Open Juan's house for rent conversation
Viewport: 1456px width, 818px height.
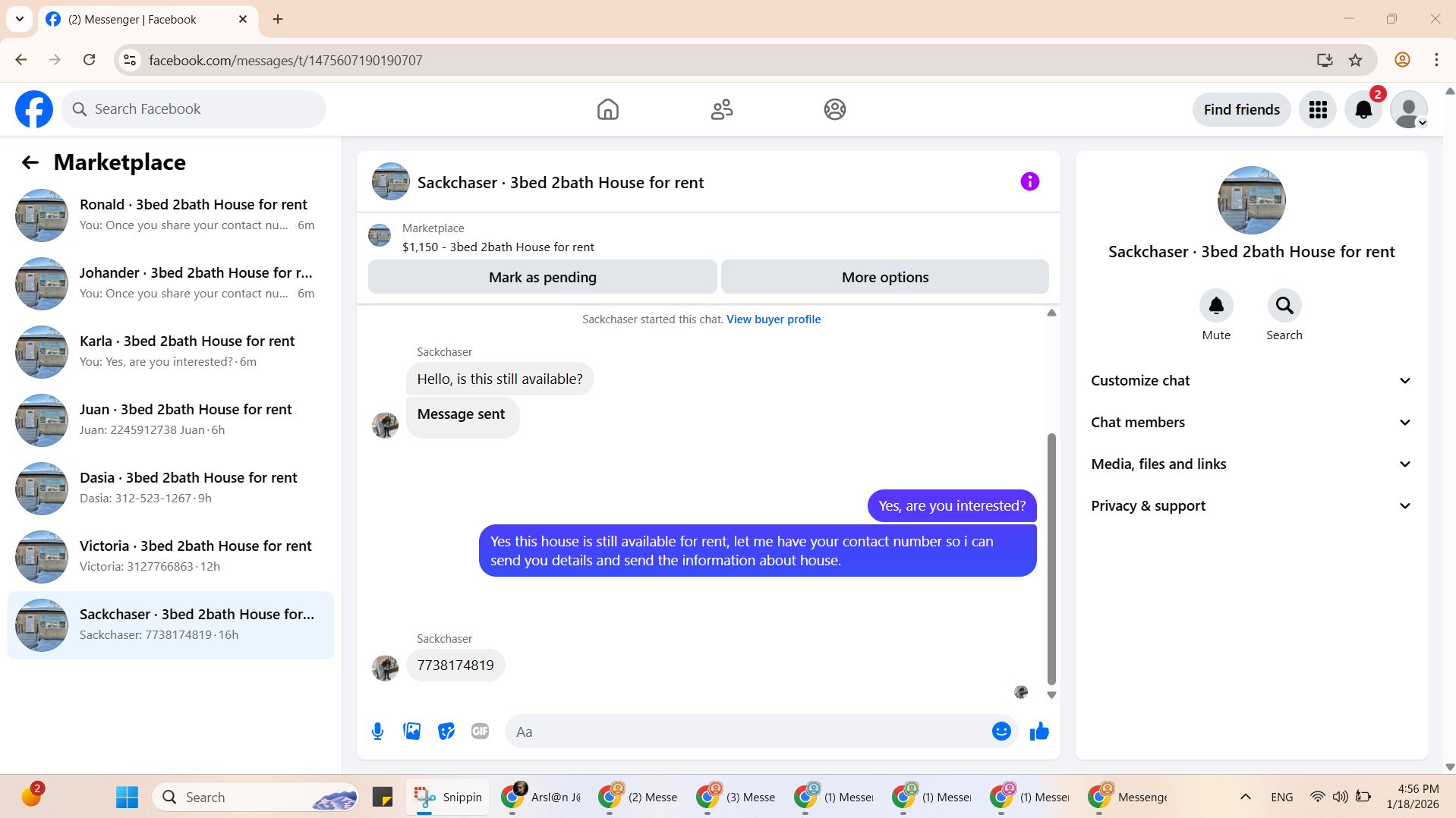171,420
